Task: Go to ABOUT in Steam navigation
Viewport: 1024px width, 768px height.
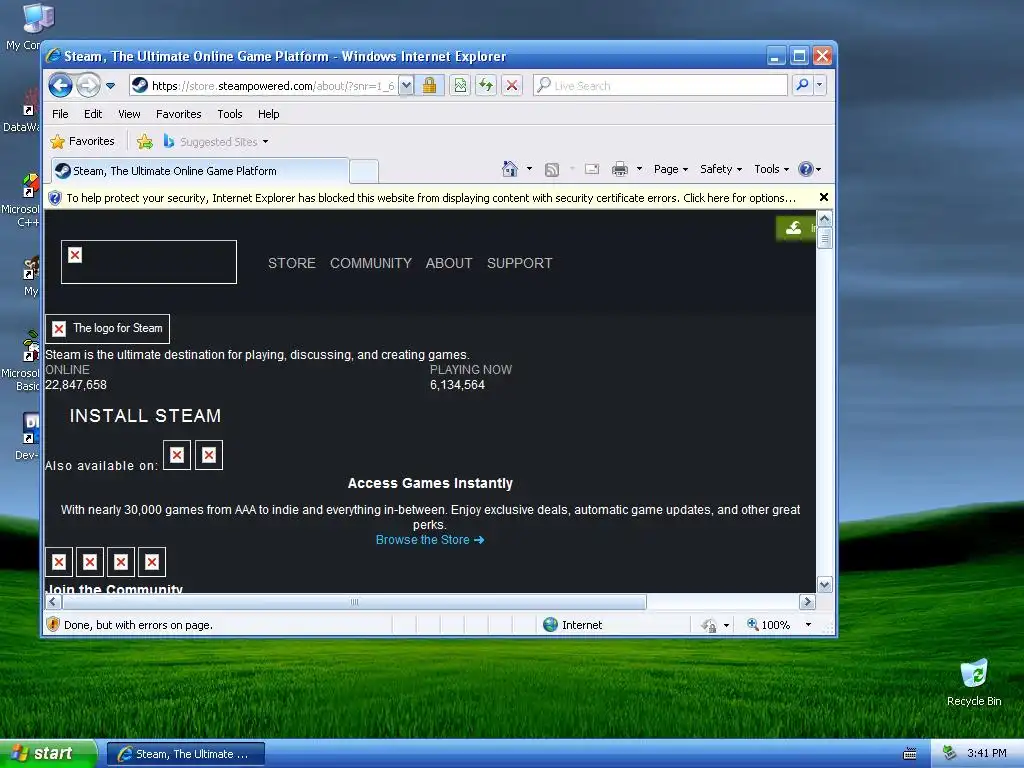Action: point(449,263)
